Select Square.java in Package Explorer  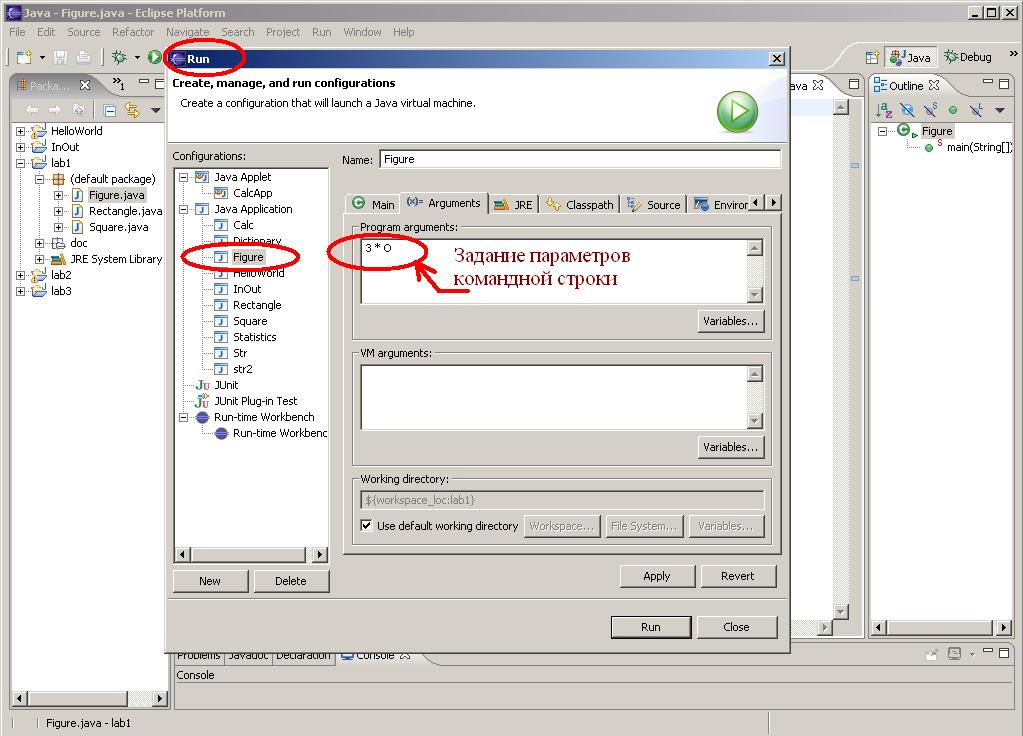pyautogui.click(x=118, y=227)
